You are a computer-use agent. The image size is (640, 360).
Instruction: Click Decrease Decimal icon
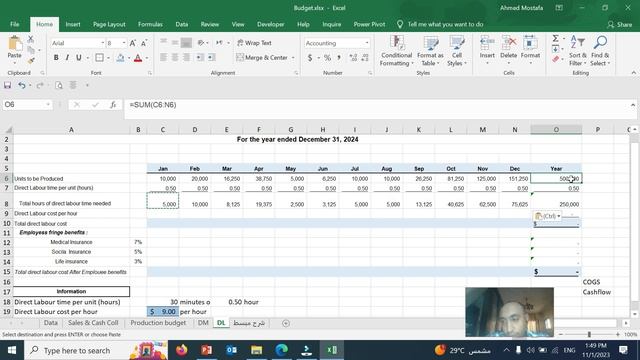pyautogui.click(x=364, y=58)
